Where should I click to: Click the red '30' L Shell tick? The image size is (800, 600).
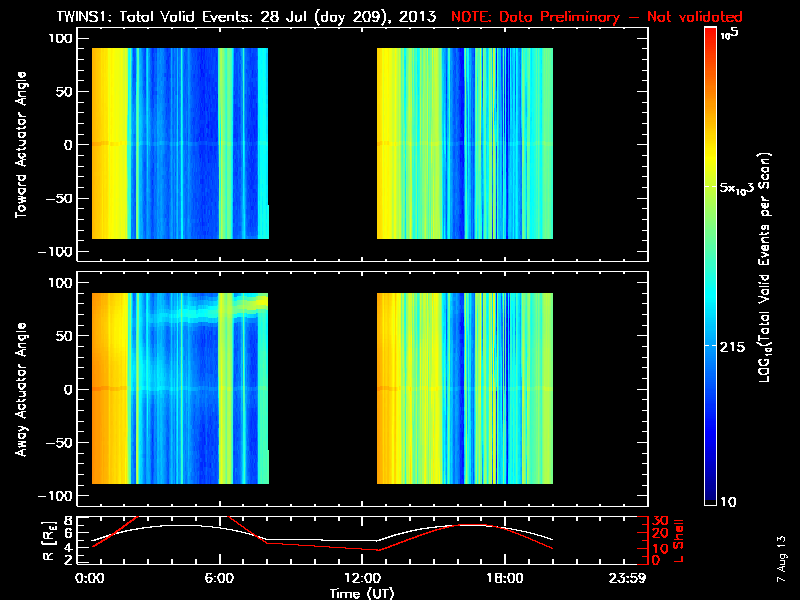(x=660, y=521)
